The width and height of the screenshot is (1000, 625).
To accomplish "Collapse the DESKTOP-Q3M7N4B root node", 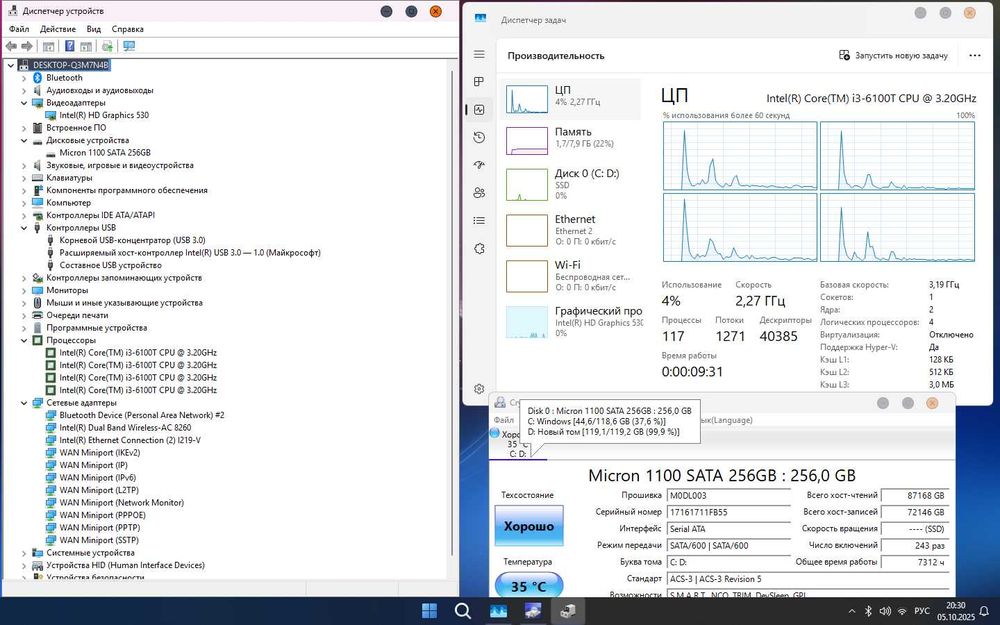I will tap(11, 65).
